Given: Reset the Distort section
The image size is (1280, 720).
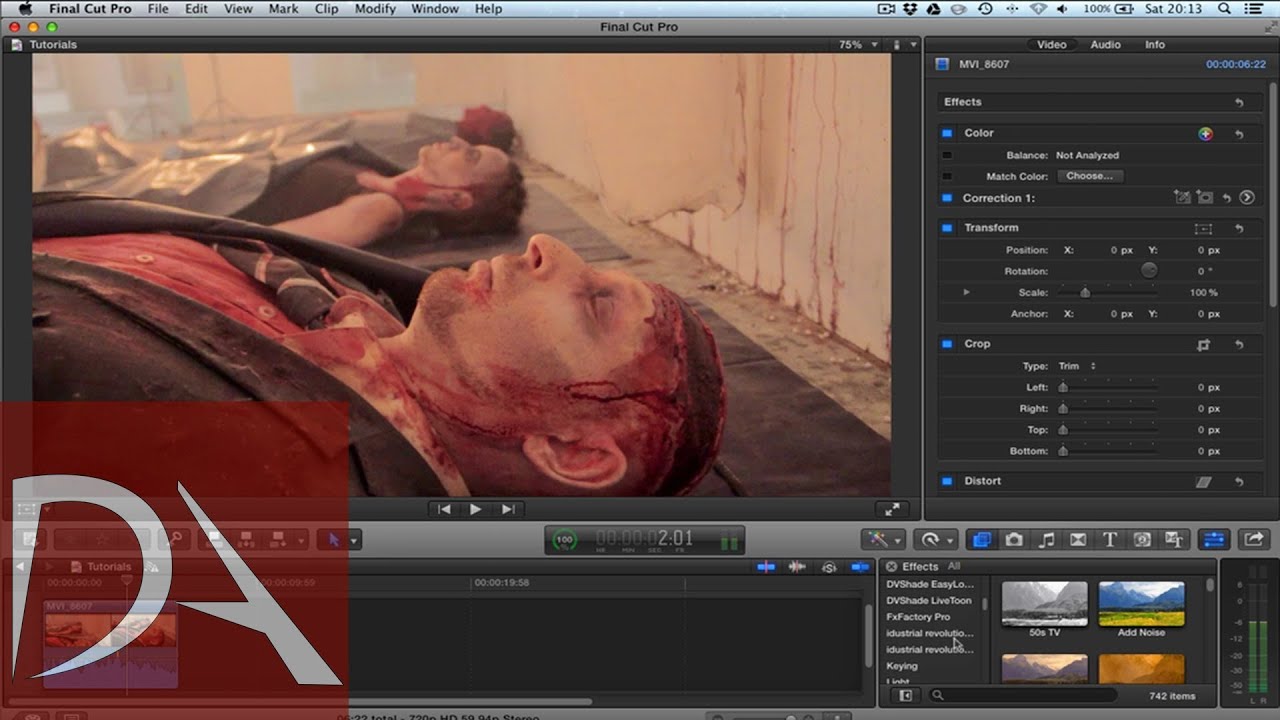Looking at the screenshot, I should 1239,481.
